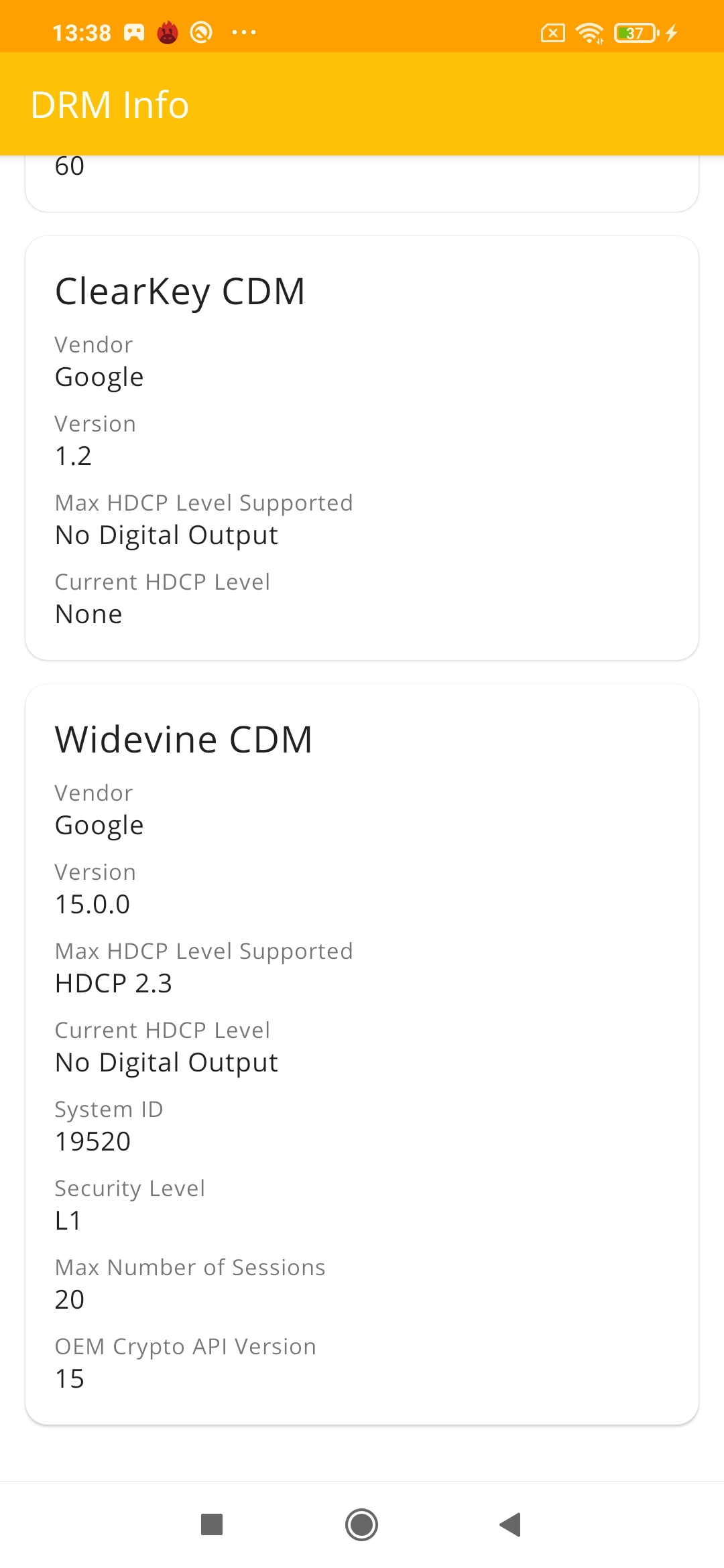Tap the Security Level value L1
Screen dimensions: 724x1568
tap(68, 1221)
